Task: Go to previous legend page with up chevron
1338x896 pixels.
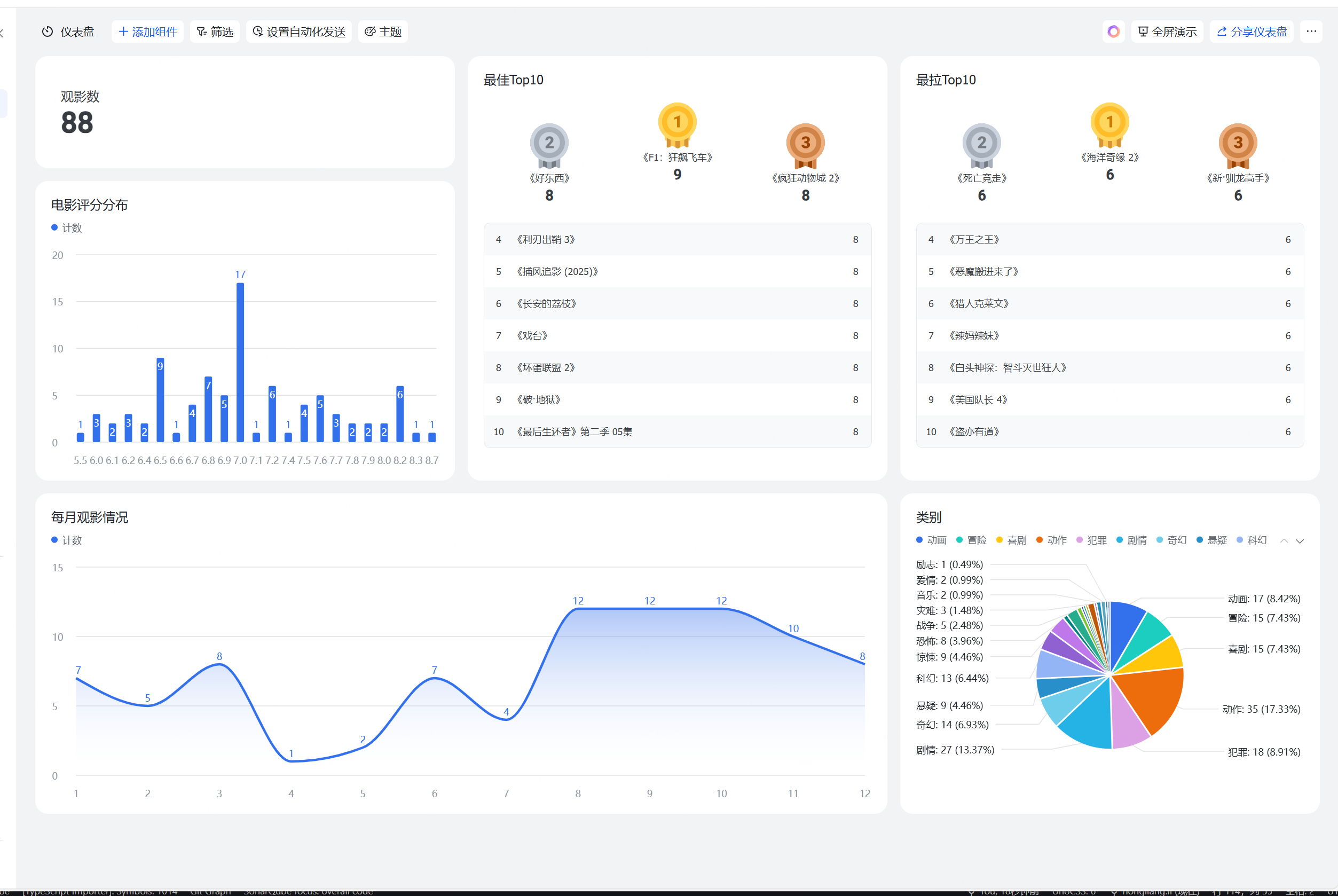Action: pyautogui.click(x=1284, y=540)
